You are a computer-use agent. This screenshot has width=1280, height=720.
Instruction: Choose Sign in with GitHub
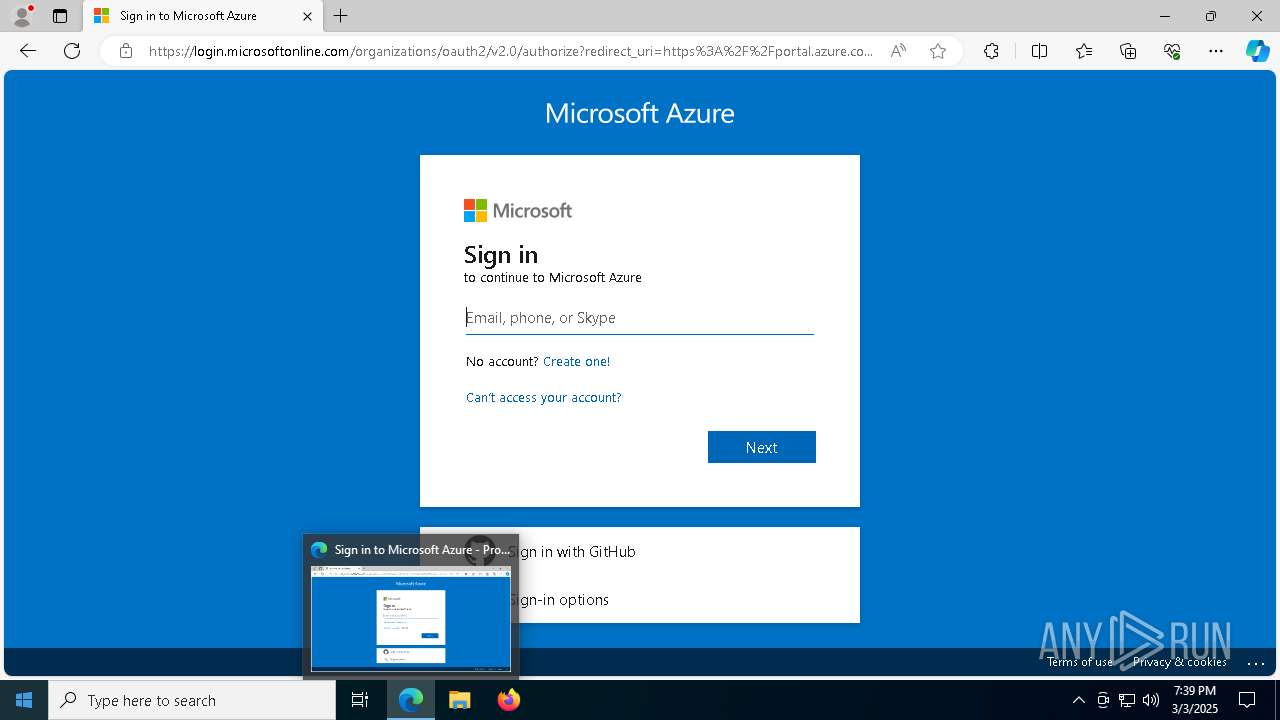pos(640,551)
